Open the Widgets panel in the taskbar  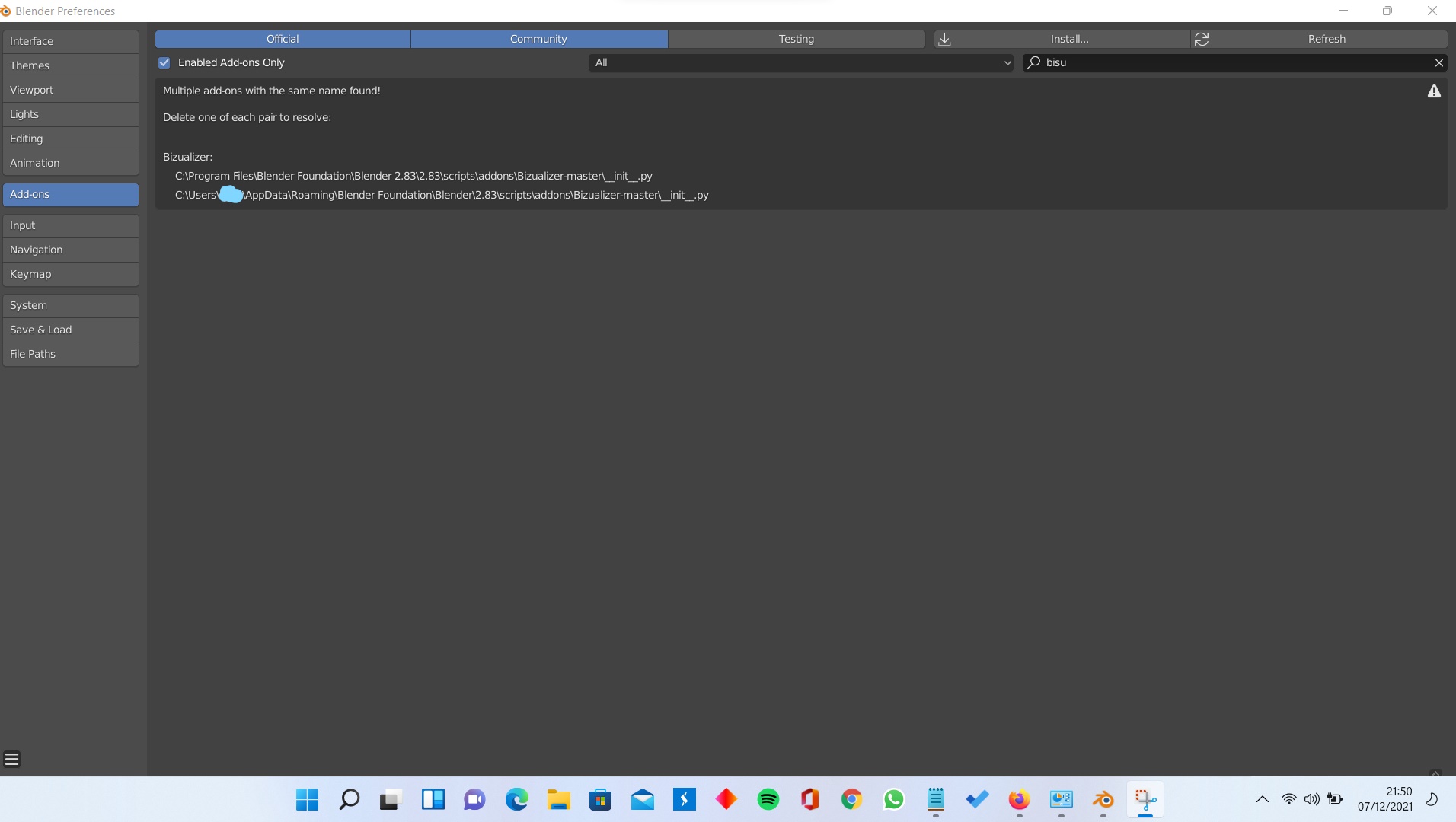[x=433, y=799]
